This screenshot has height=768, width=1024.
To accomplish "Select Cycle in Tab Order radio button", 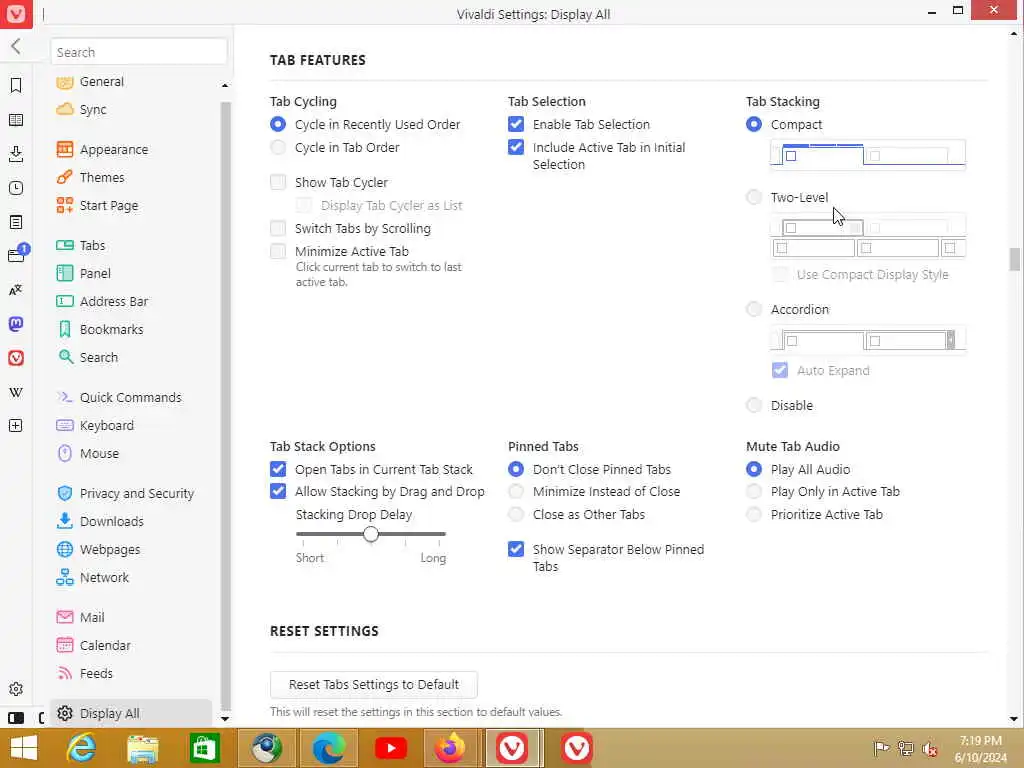I will [278, 148].
